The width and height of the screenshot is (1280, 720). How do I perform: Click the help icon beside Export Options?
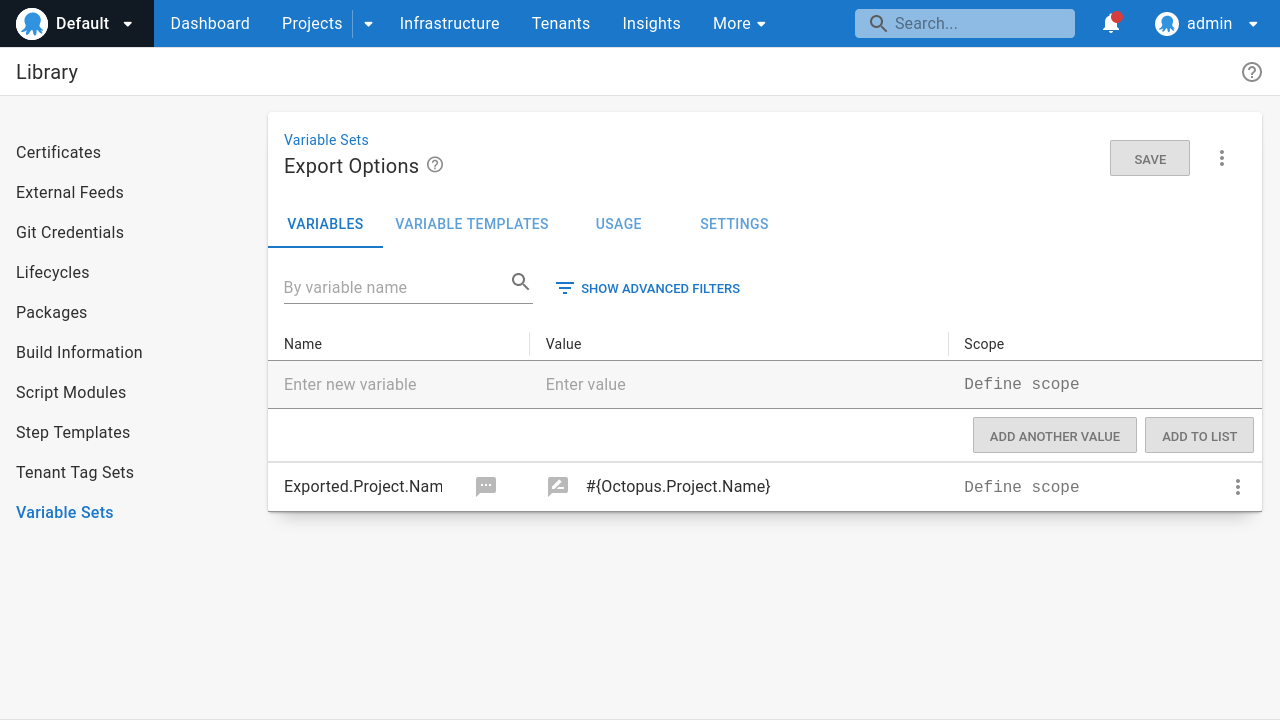(434, 165)
